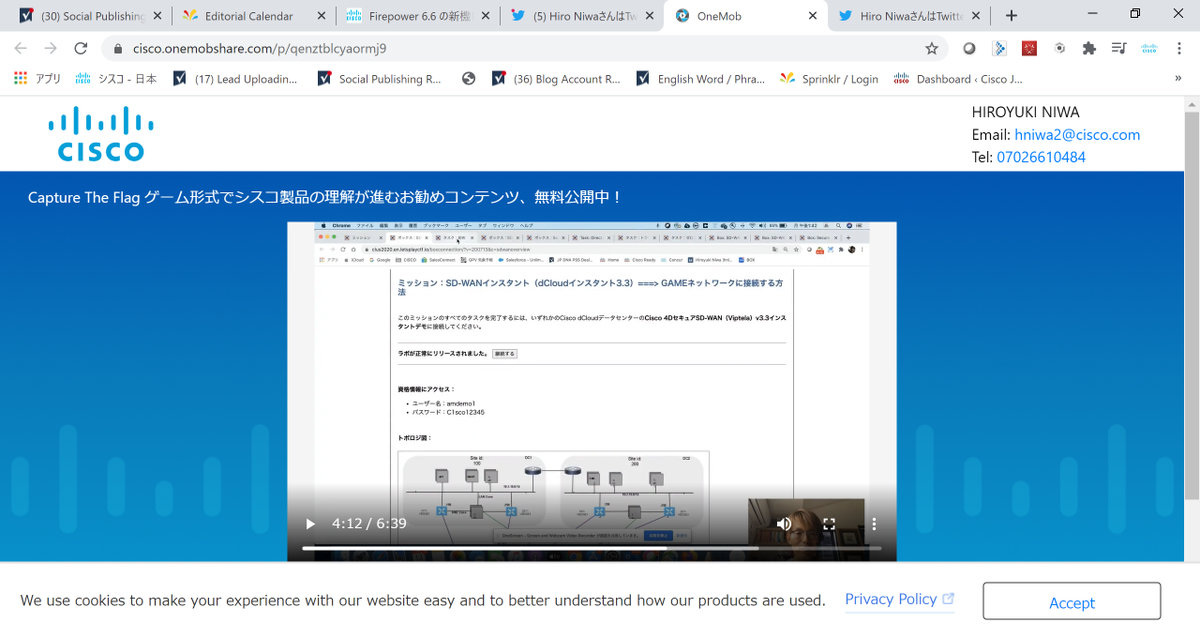Image resolution: width=1200 pixels, height=638 pixels.
Task: View site information lock icon
Action: tap(118, 48)
